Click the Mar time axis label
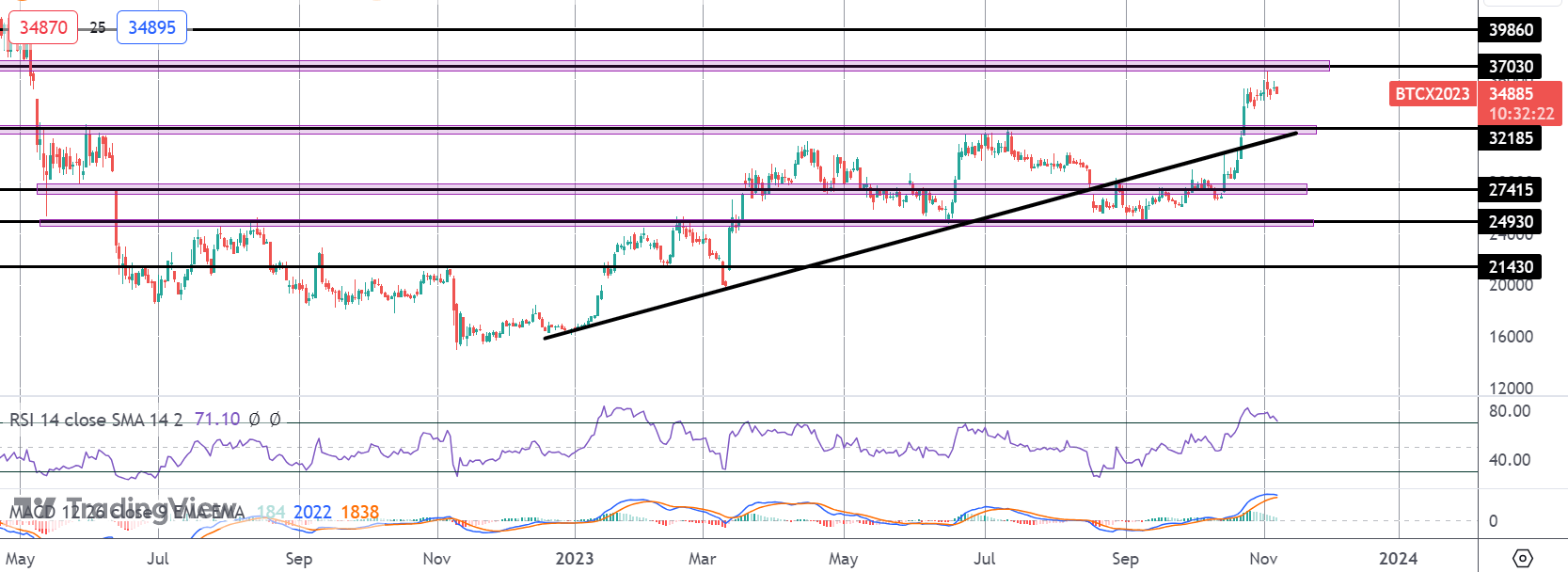Image resolution: width=1568 pixels, height=572 pixels. tap(703, 559)
